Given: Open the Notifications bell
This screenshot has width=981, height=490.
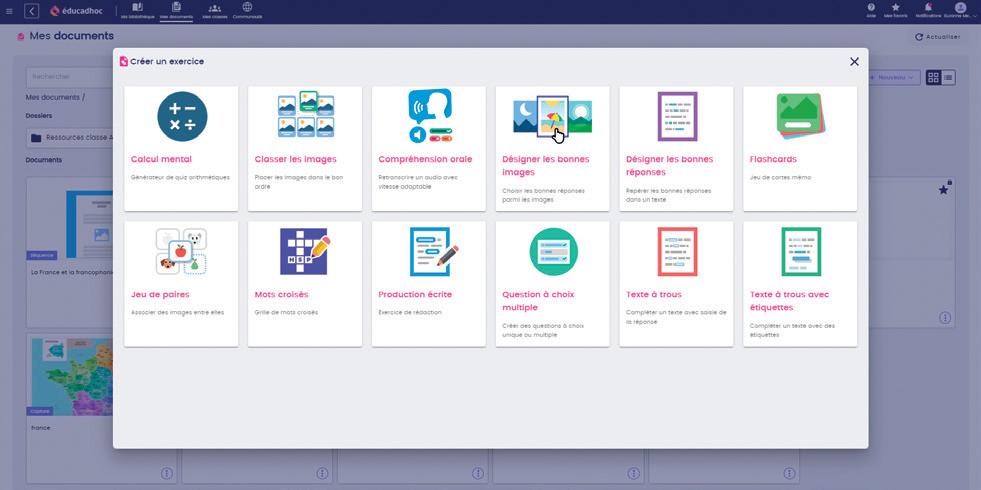Looking at the screenshot, I should 928,10.
